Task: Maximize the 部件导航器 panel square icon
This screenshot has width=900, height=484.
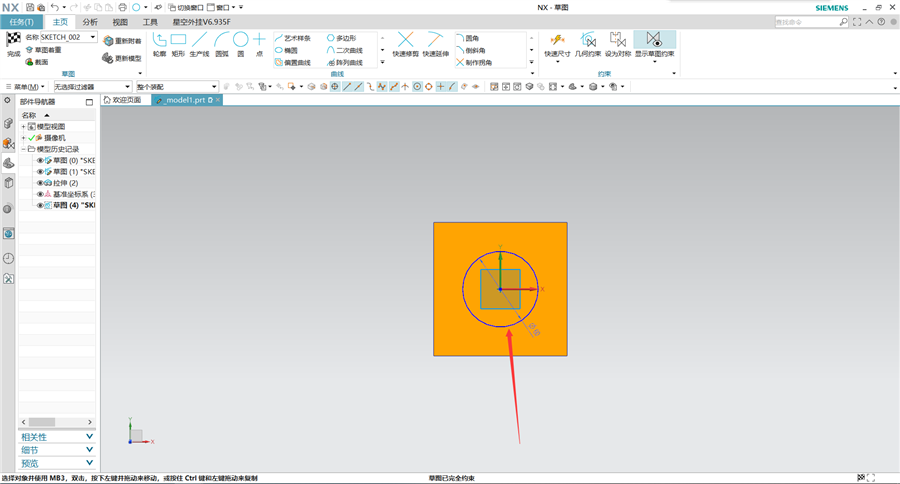Action: 89,102
